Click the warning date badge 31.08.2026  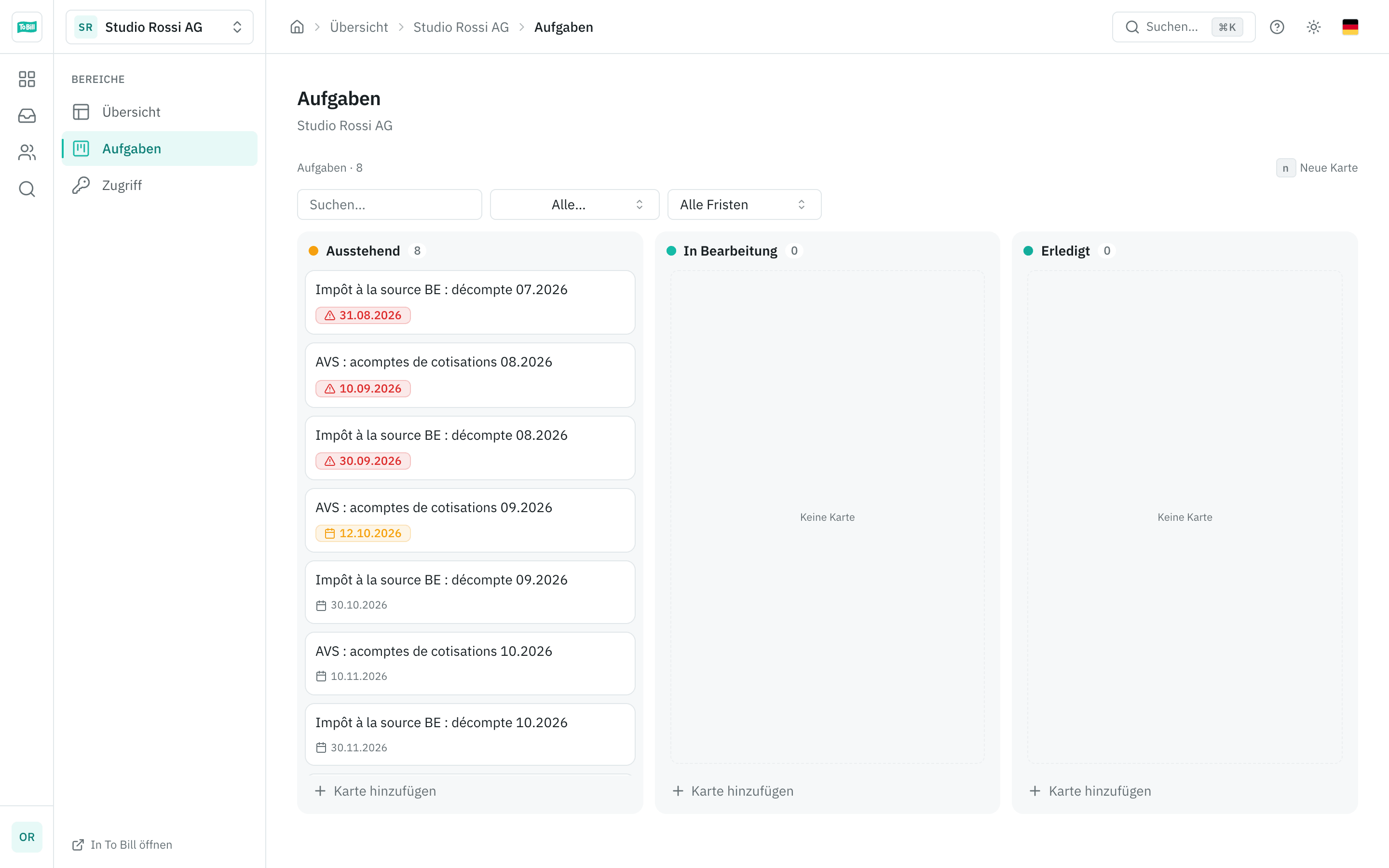363,315
